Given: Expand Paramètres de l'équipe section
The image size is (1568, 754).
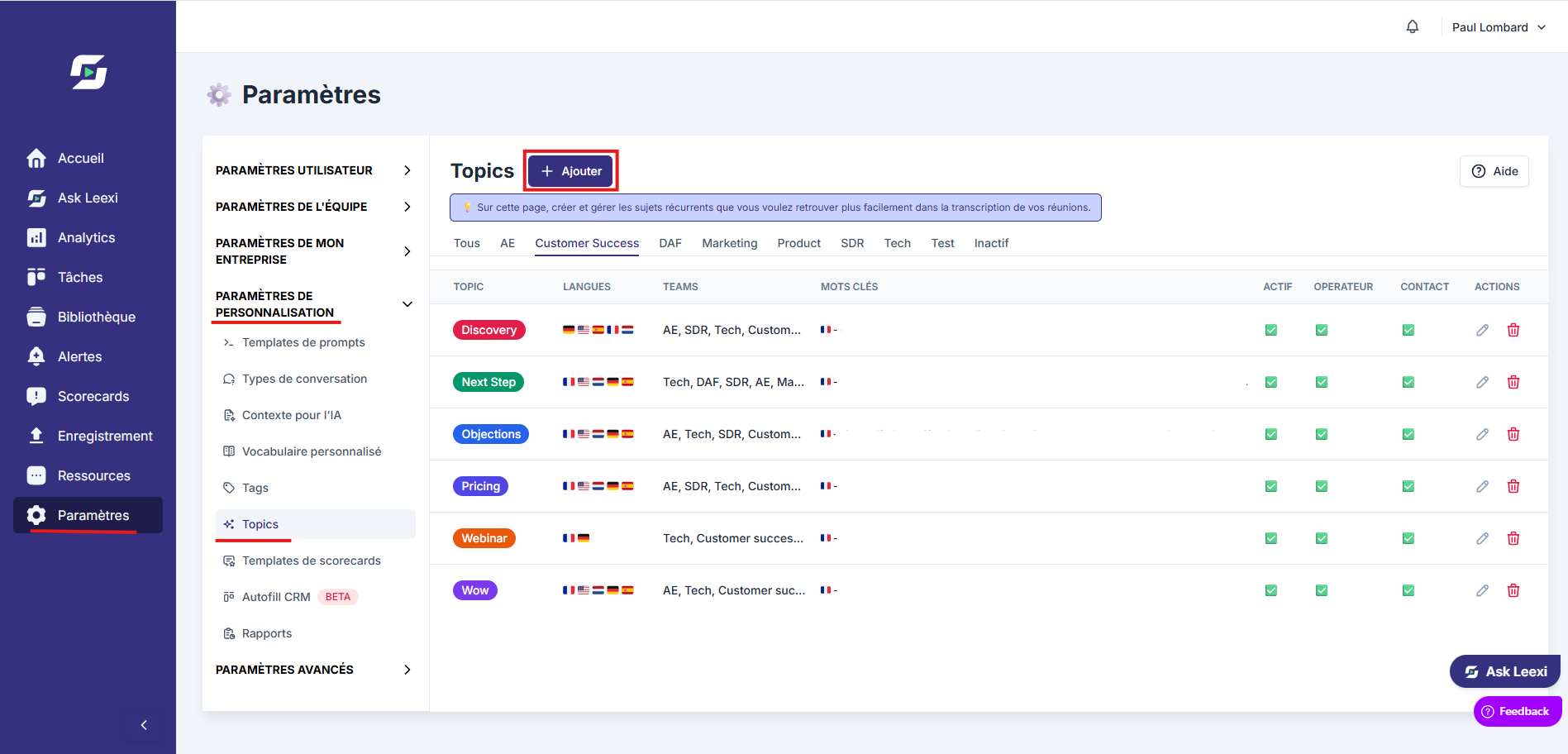Looking at the screenshot, I should click(315, 207).
